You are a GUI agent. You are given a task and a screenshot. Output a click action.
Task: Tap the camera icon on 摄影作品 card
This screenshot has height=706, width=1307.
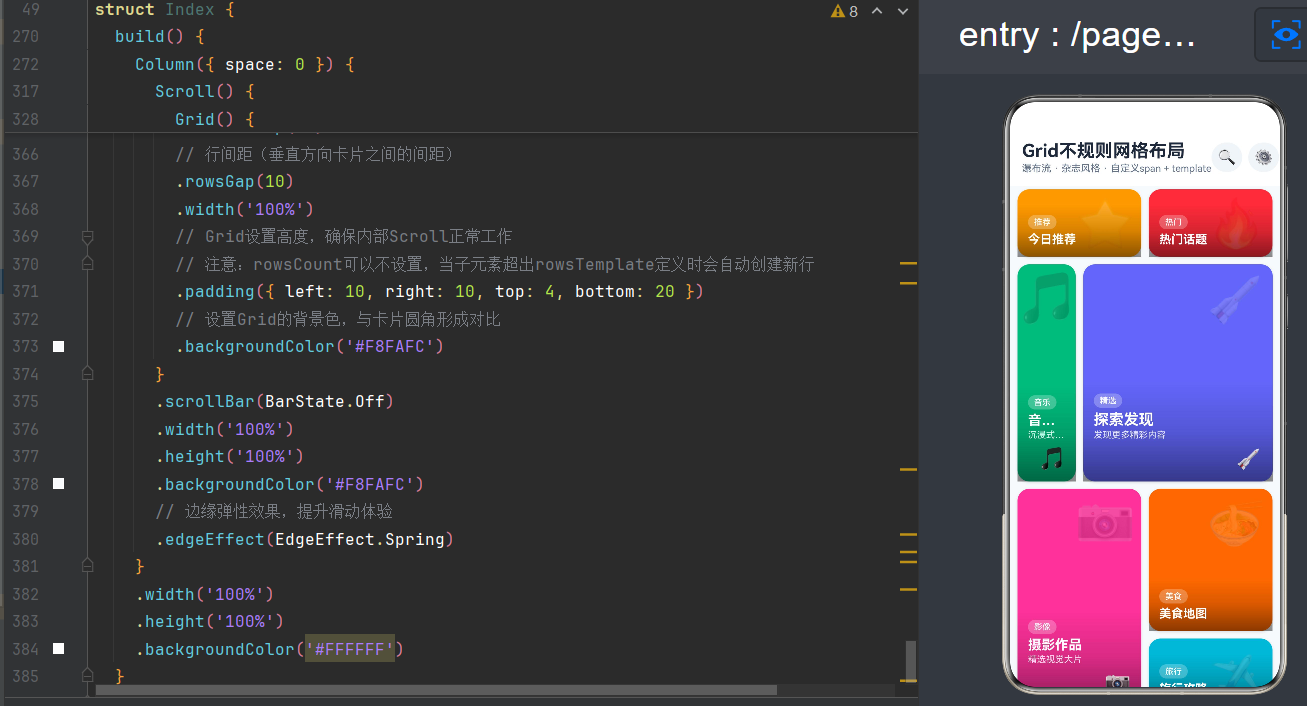tap(1117, 681)
